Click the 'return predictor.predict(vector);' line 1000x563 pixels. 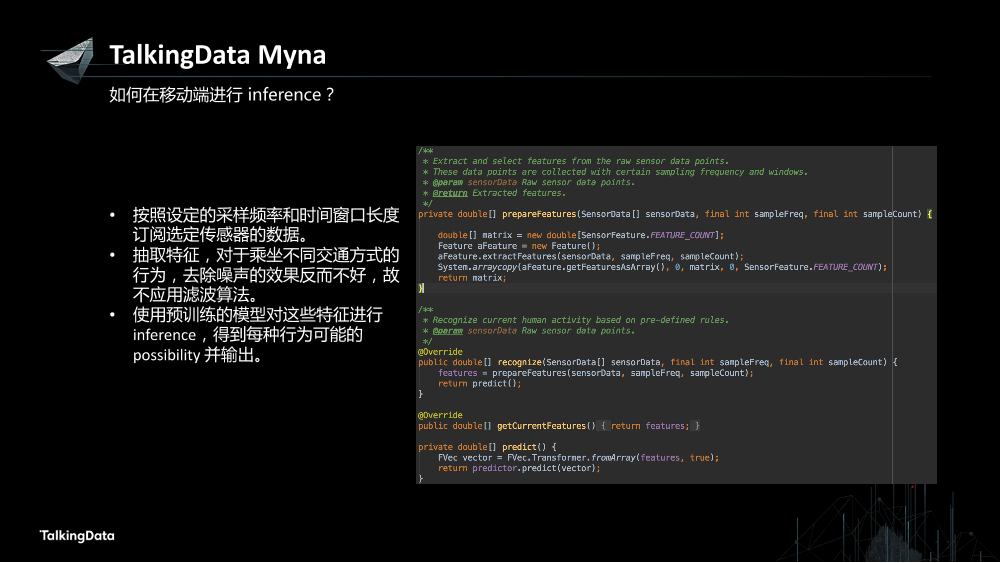coord(518,468)
